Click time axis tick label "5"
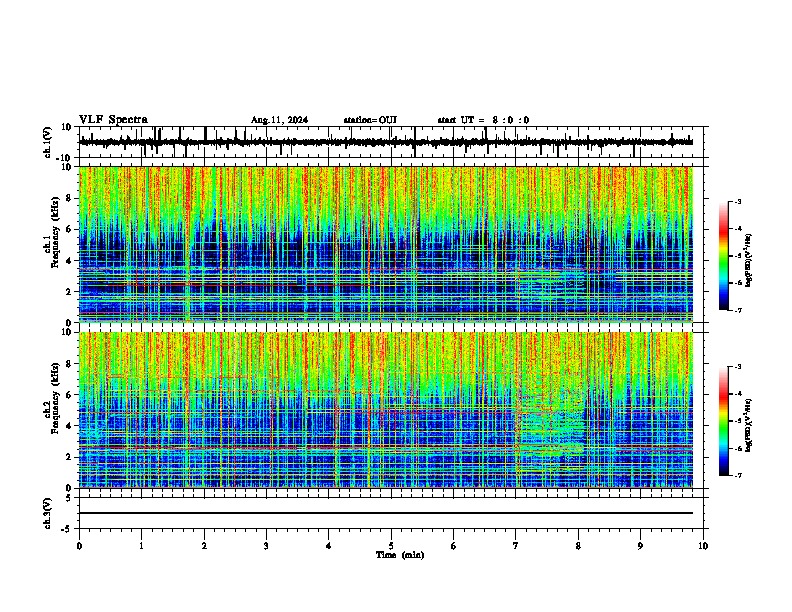This screenshot has height=612, width=792. point(391,546)
